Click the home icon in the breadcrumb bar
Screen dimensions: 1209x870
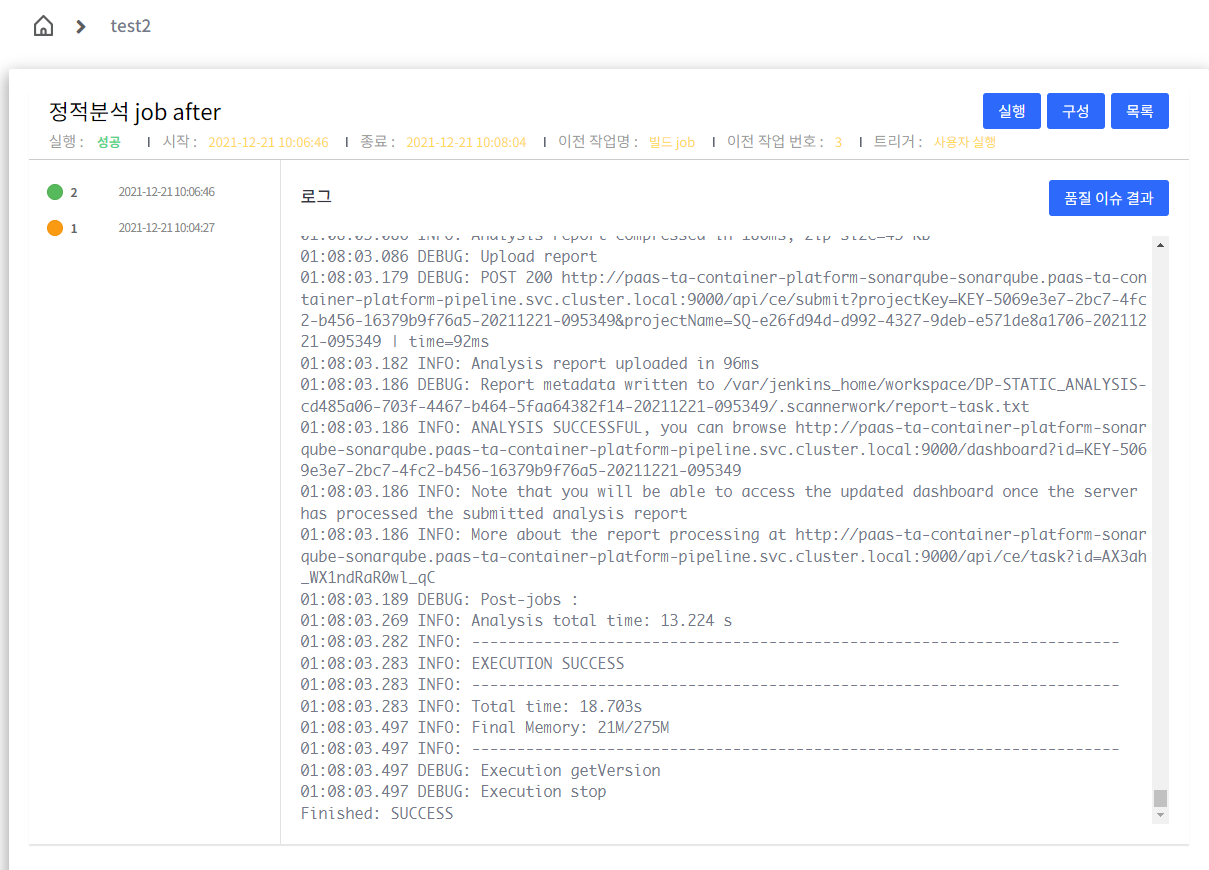click(x=42, y=25)
